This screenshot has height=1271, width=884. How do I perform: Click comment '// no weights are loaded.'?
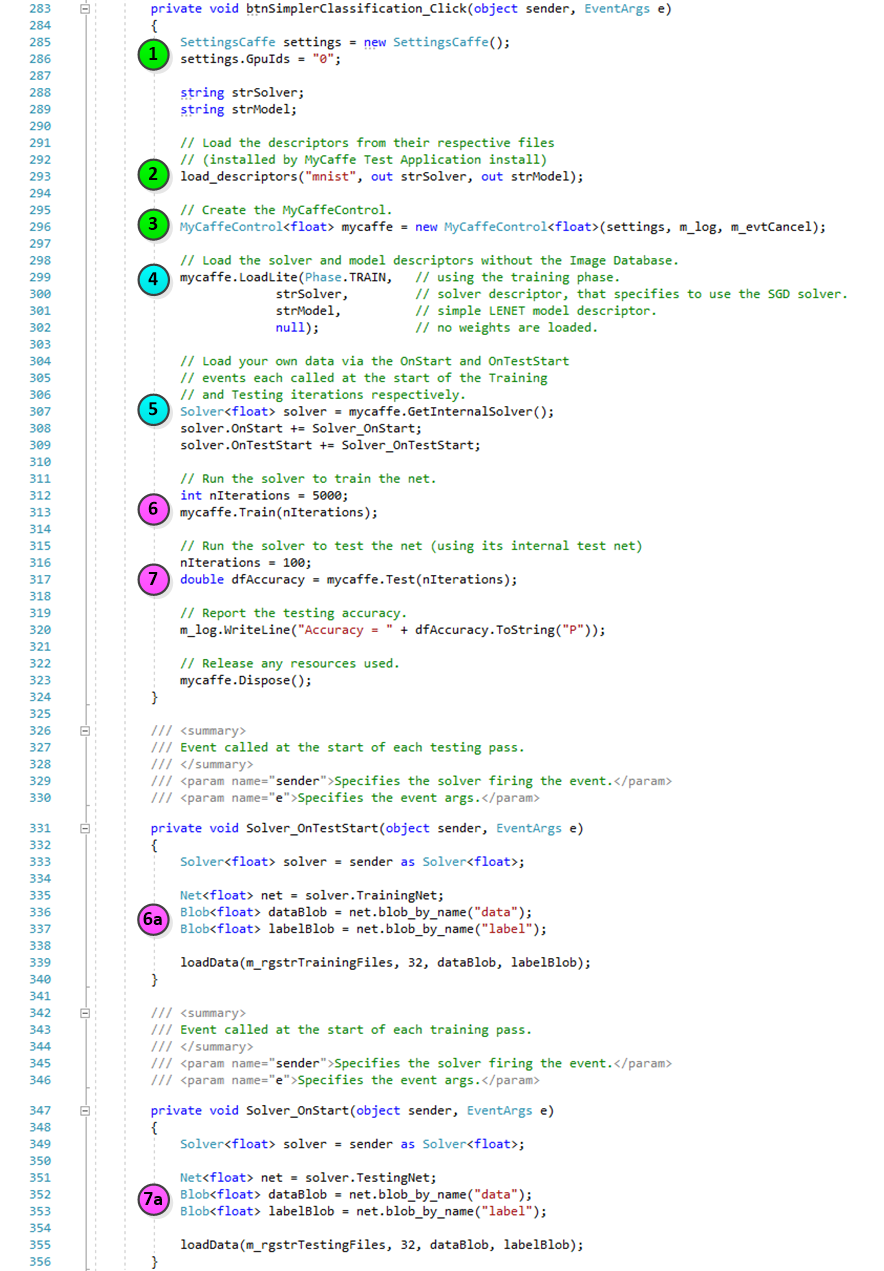point(506,327)
